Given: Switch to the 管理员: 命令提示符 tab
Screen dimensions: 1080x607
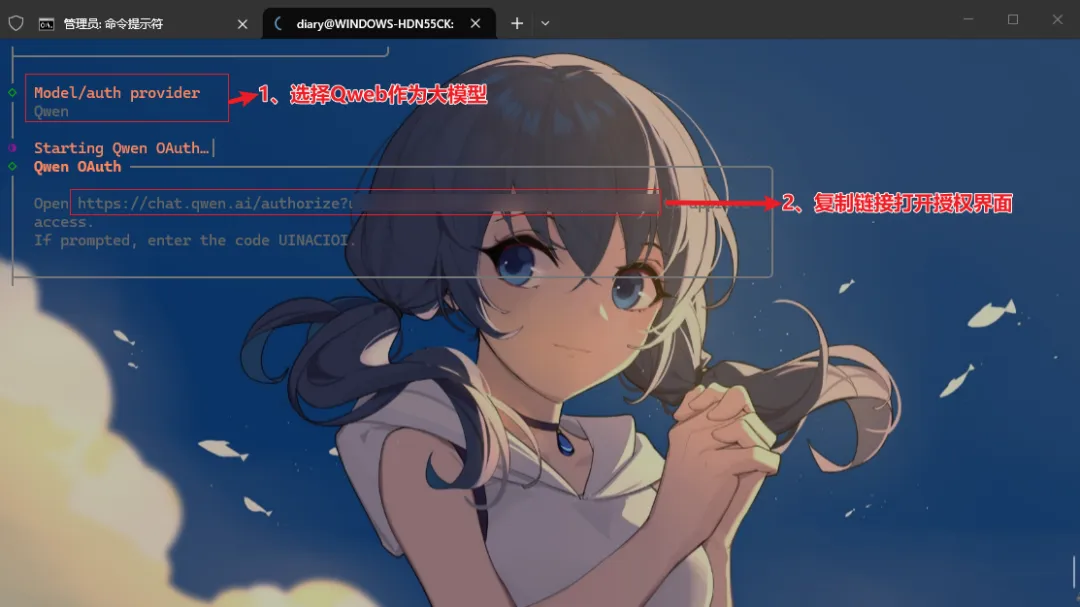Looking at the screenshot, I should click(x=143, y=23).
